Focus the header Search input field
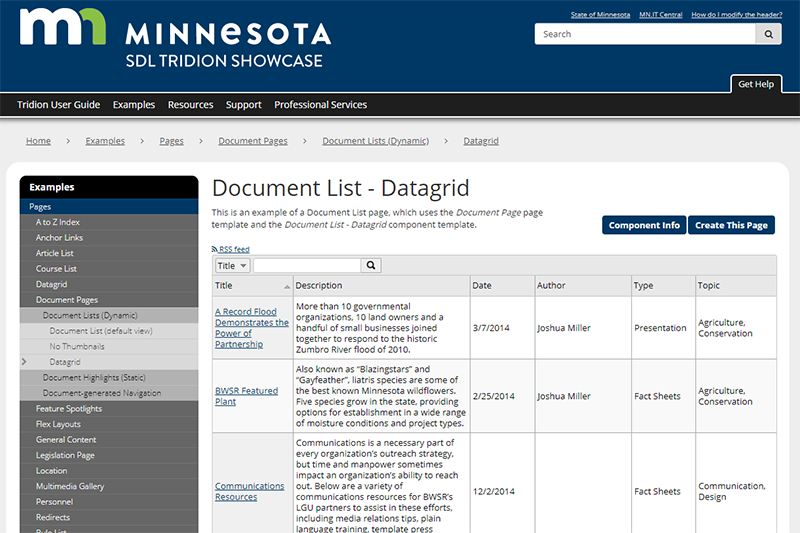Screen dimensions: 800x533 coord(646,34)
